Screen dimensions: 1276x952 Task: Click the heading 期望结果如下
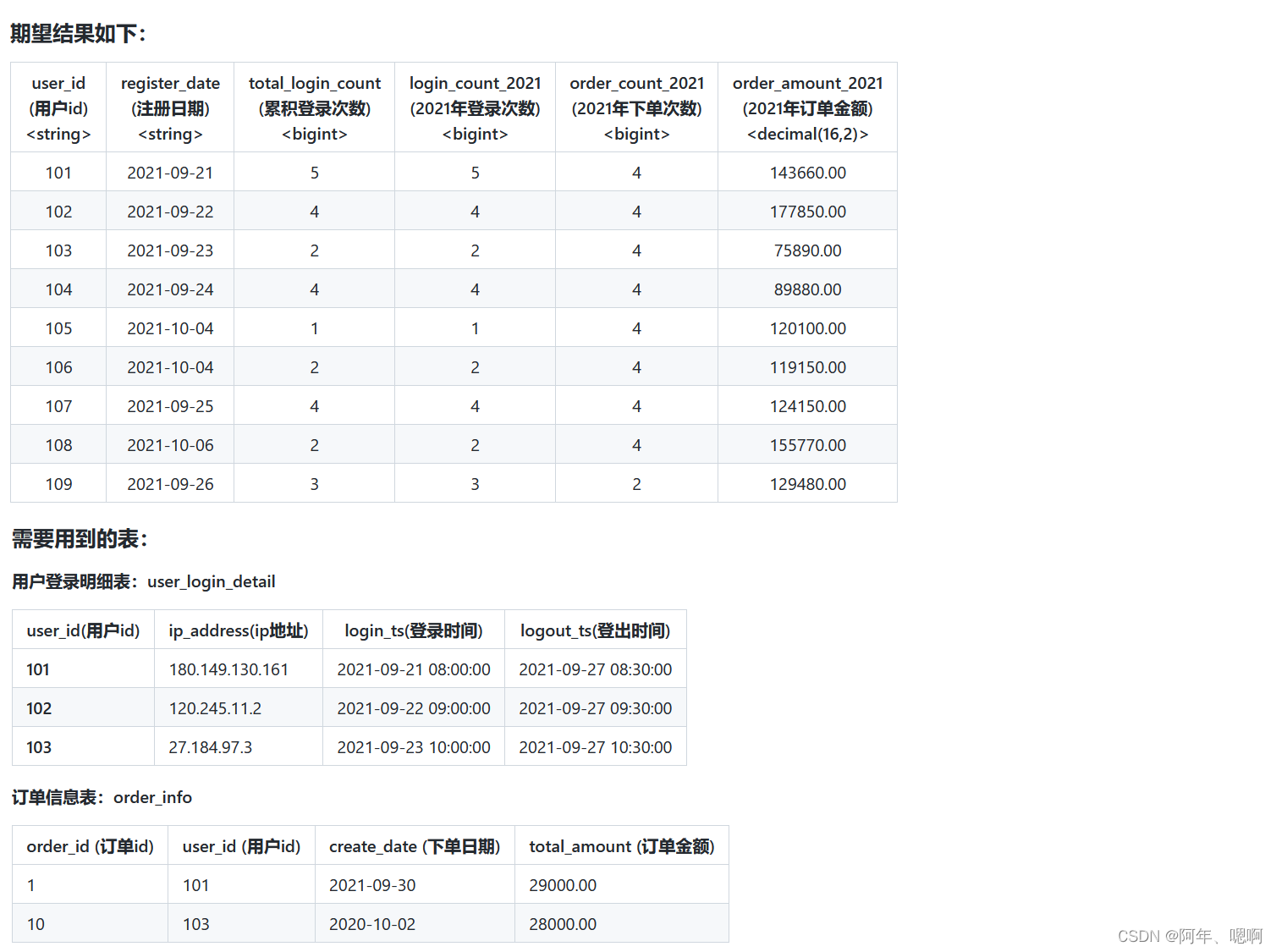78,34
